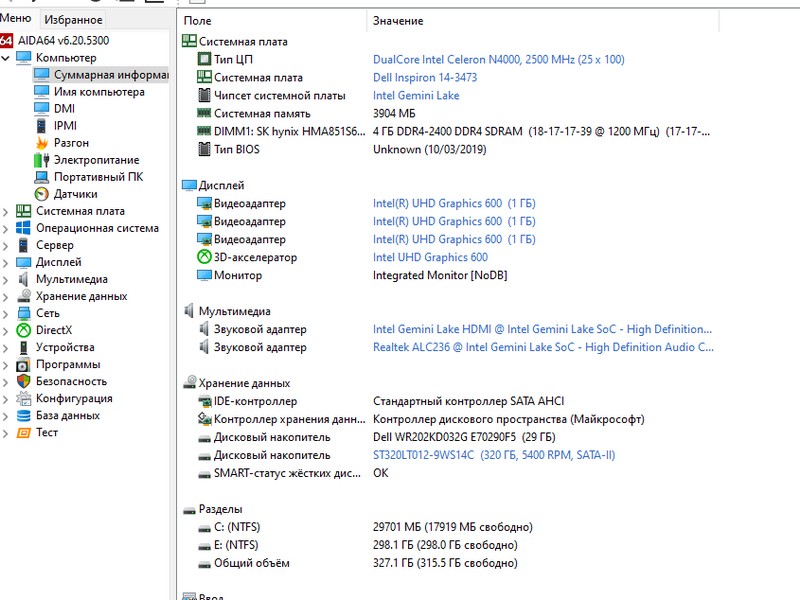Screen dimensions: 800x600
Task: Expand the Операционная система node
Action: click(6, 229)
